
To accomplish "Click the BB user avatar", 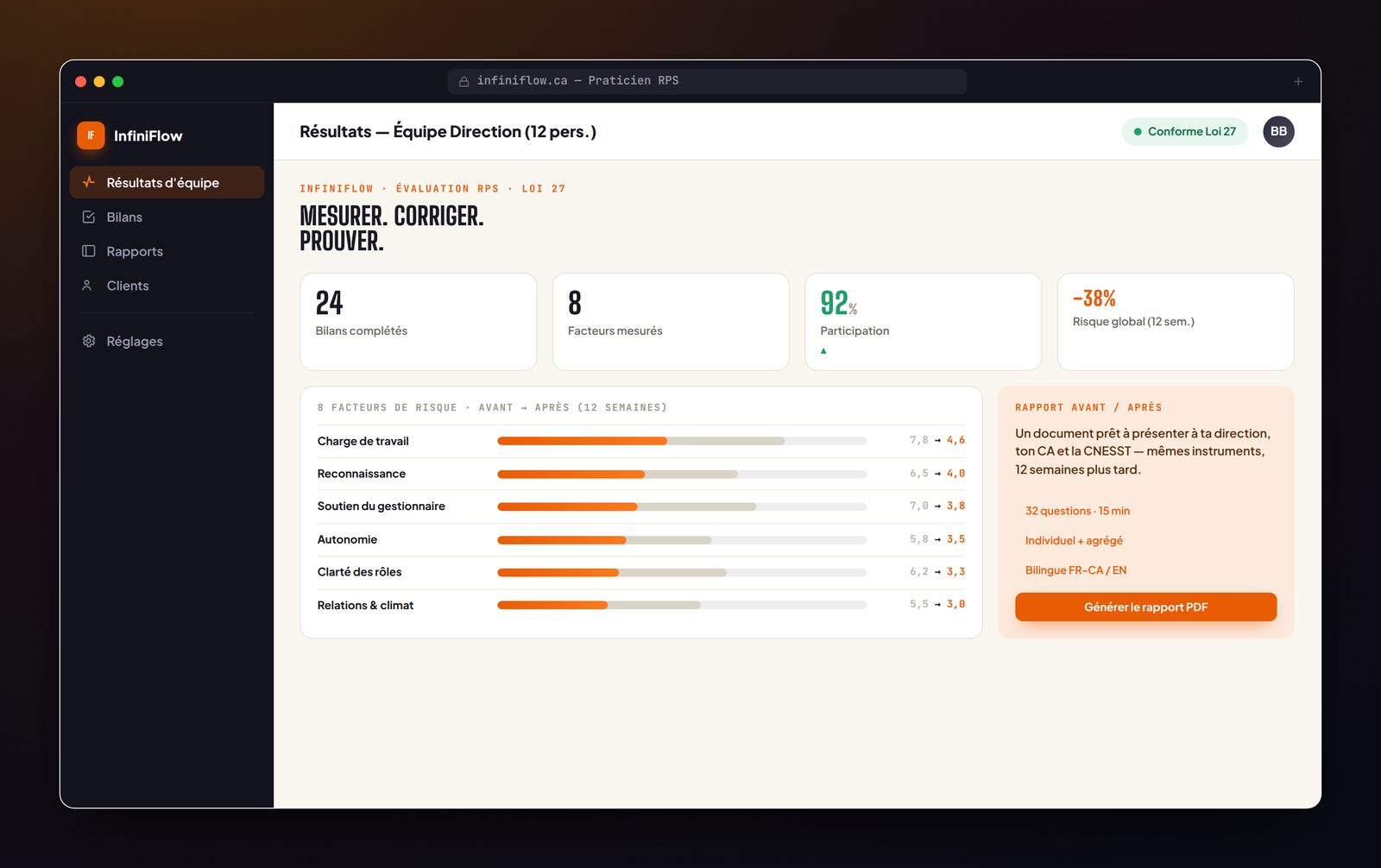I will tap(1278, 131).
